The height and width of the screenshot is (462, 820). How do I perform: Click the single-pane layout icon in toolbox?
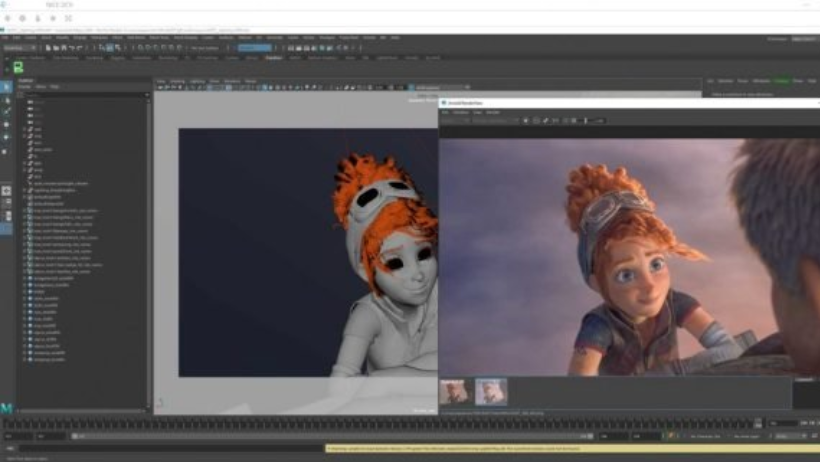[x=6, y=191]
